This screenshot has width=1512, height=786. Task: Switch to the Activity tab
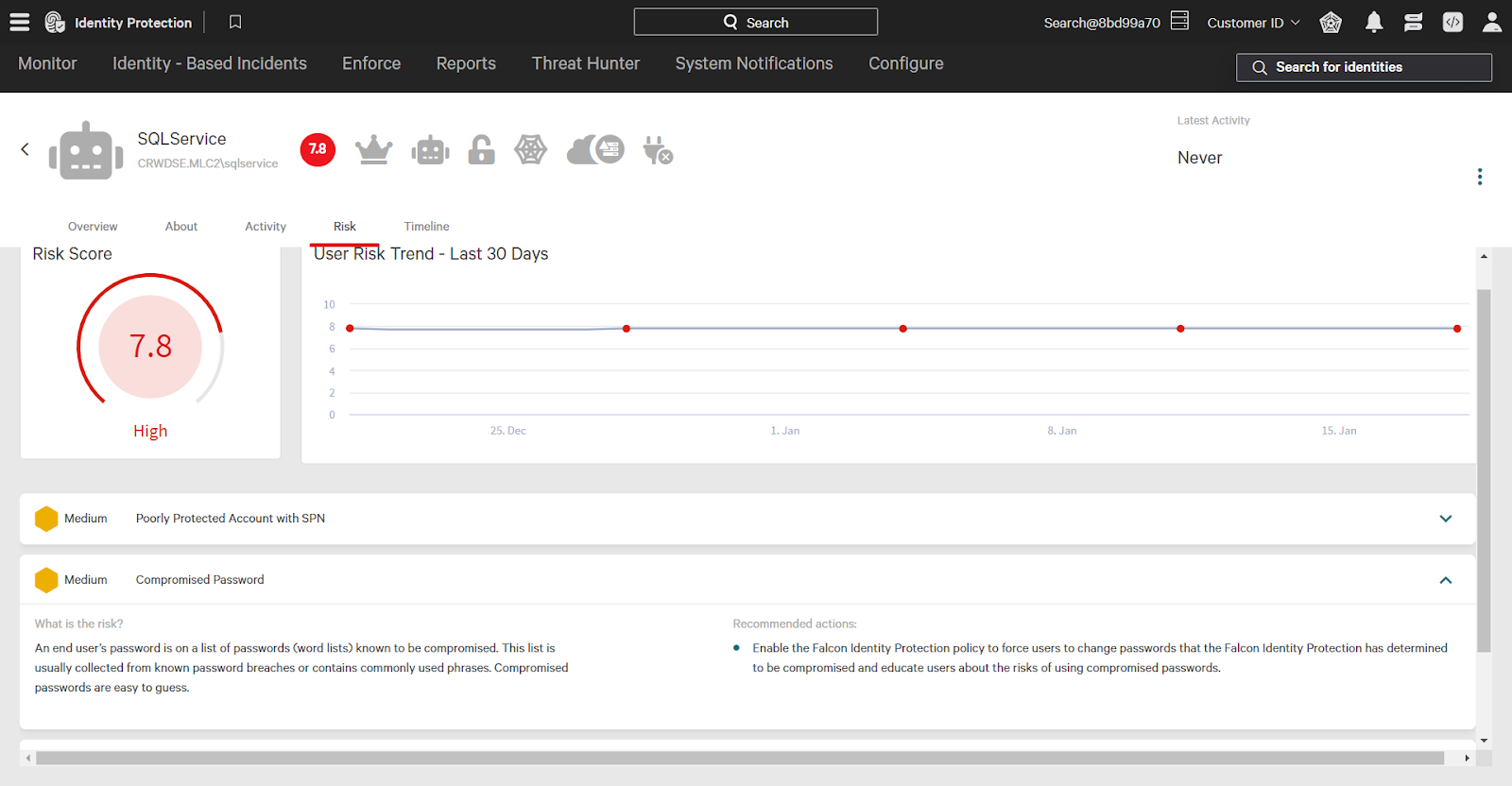266,227
